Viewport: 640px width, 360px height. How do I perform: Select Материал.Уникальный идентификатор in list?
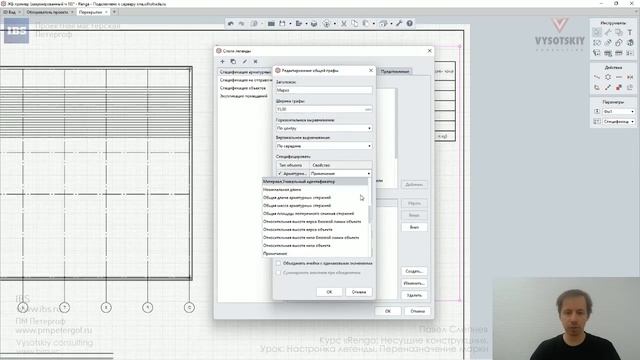(315, 182)
